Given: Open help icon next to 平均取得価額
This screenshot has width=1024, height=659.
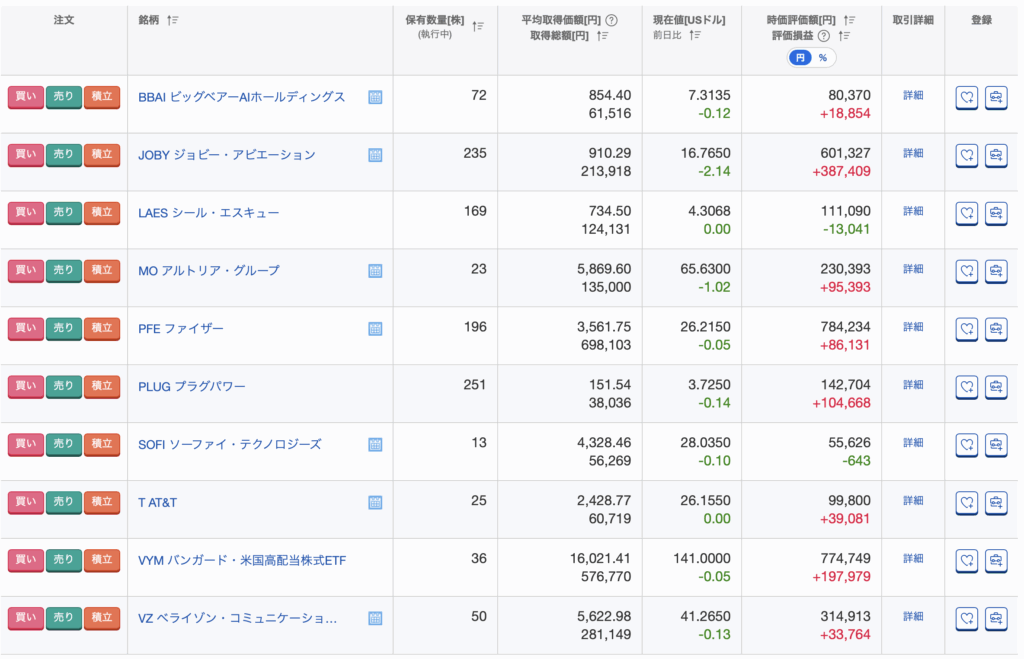Looking at the screenshot, I should 611,20.
